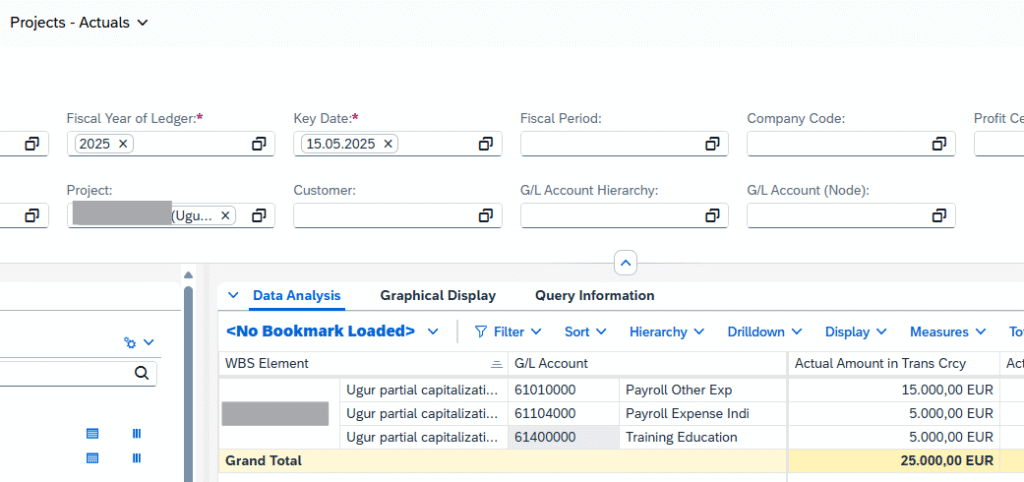Viewport: 1024px width, 482px height.
Task: Click search magnifier in left panel
Action: 141,373
